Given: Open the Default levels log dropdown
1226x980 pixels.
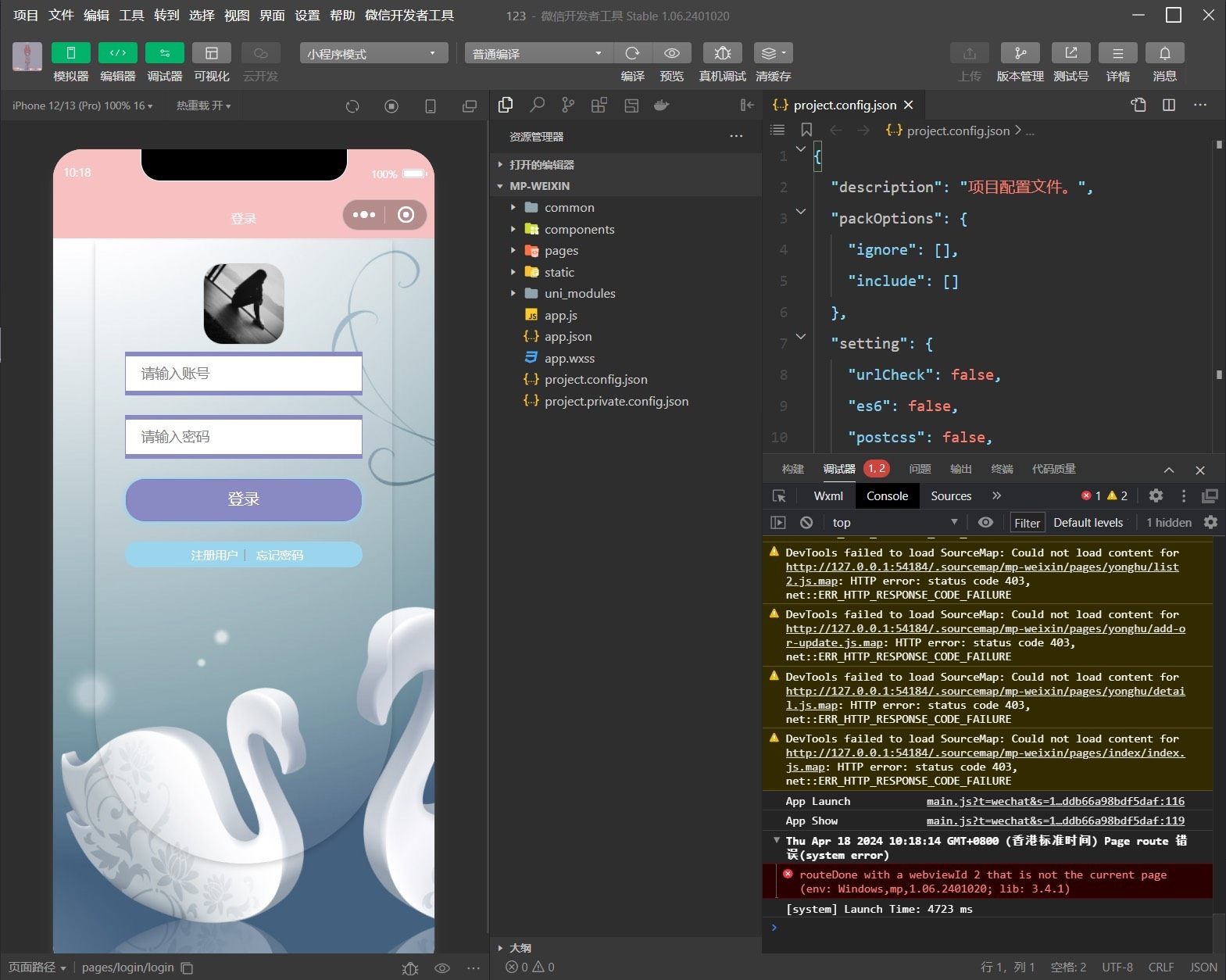Looking at the screenshot, I should pos(1088,523).
